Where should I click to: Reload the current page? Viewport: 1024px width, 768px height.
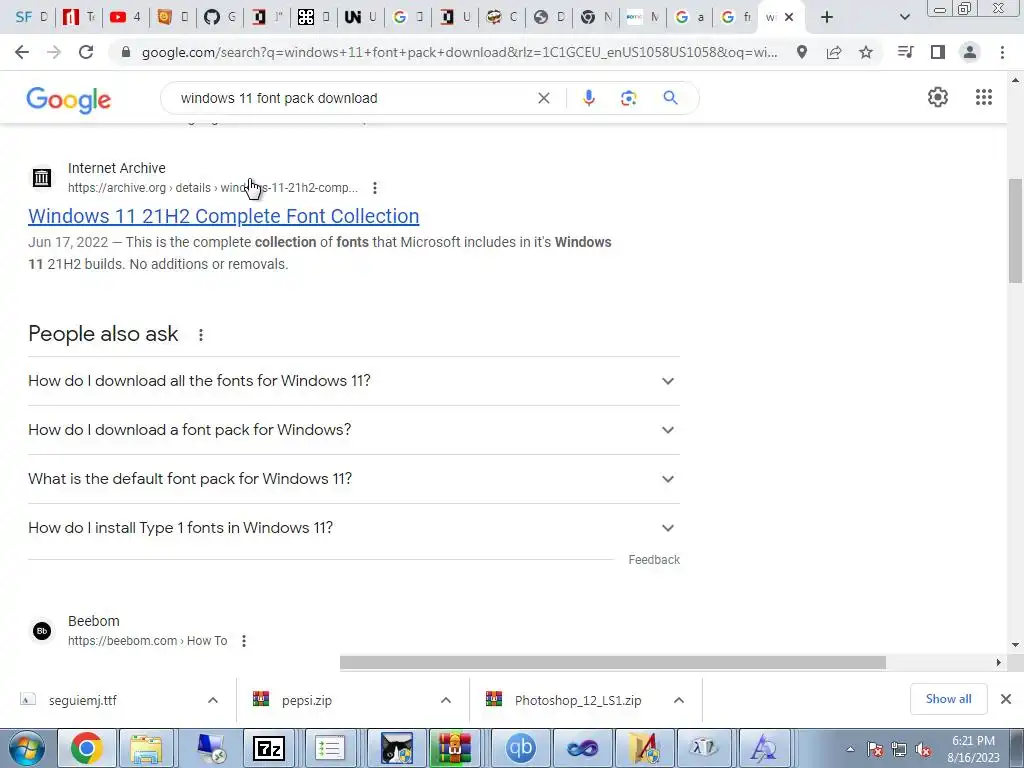click(x=86, y=52)
